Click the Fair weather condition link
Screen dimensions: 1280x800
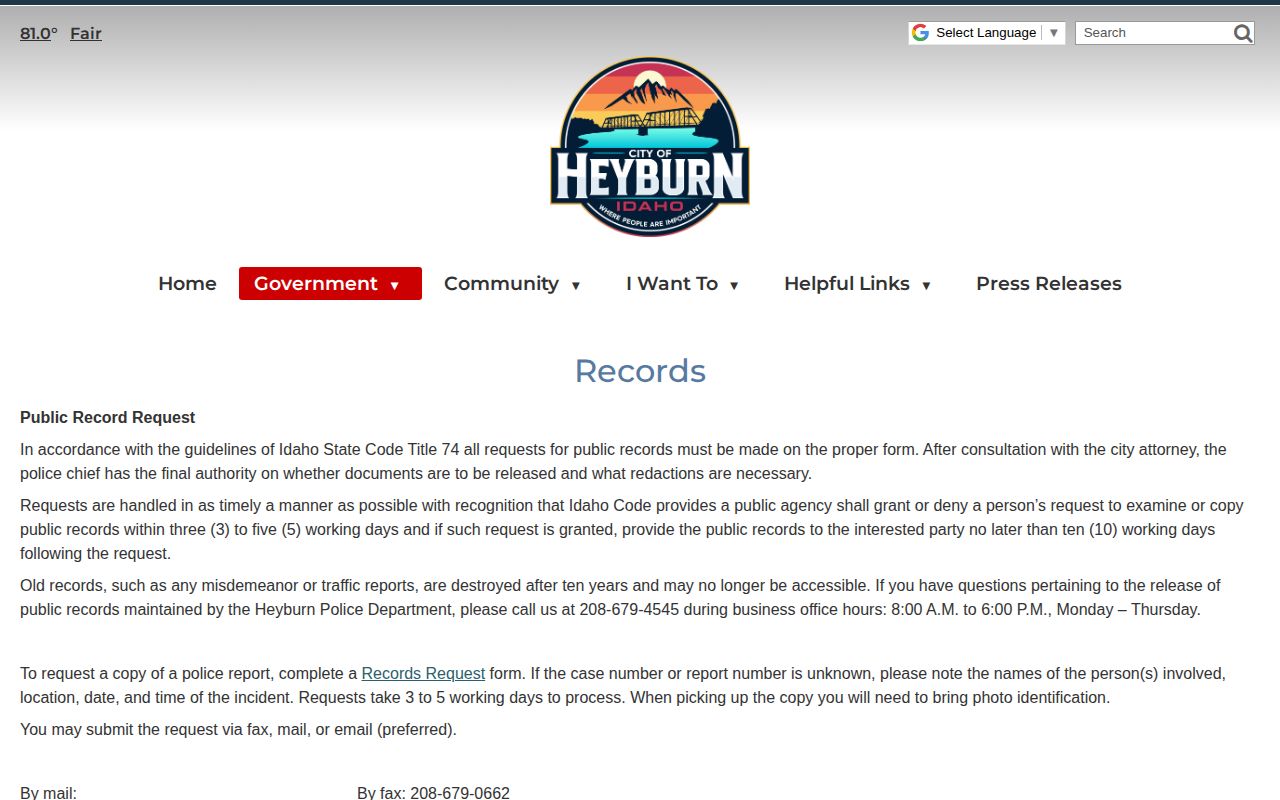[86, 33]
